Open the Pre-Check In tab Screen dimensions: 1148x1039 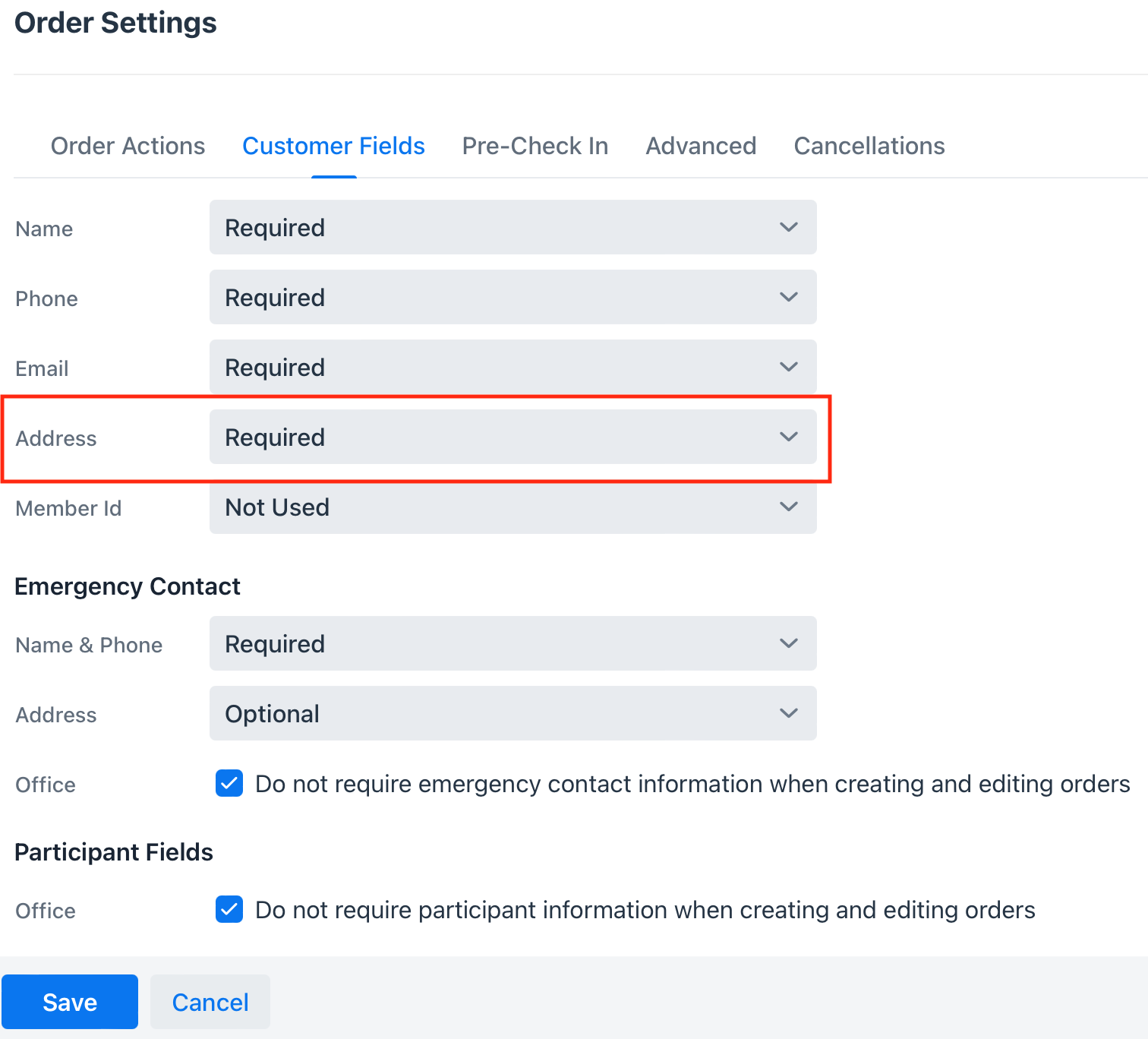[x=535, y=146]
